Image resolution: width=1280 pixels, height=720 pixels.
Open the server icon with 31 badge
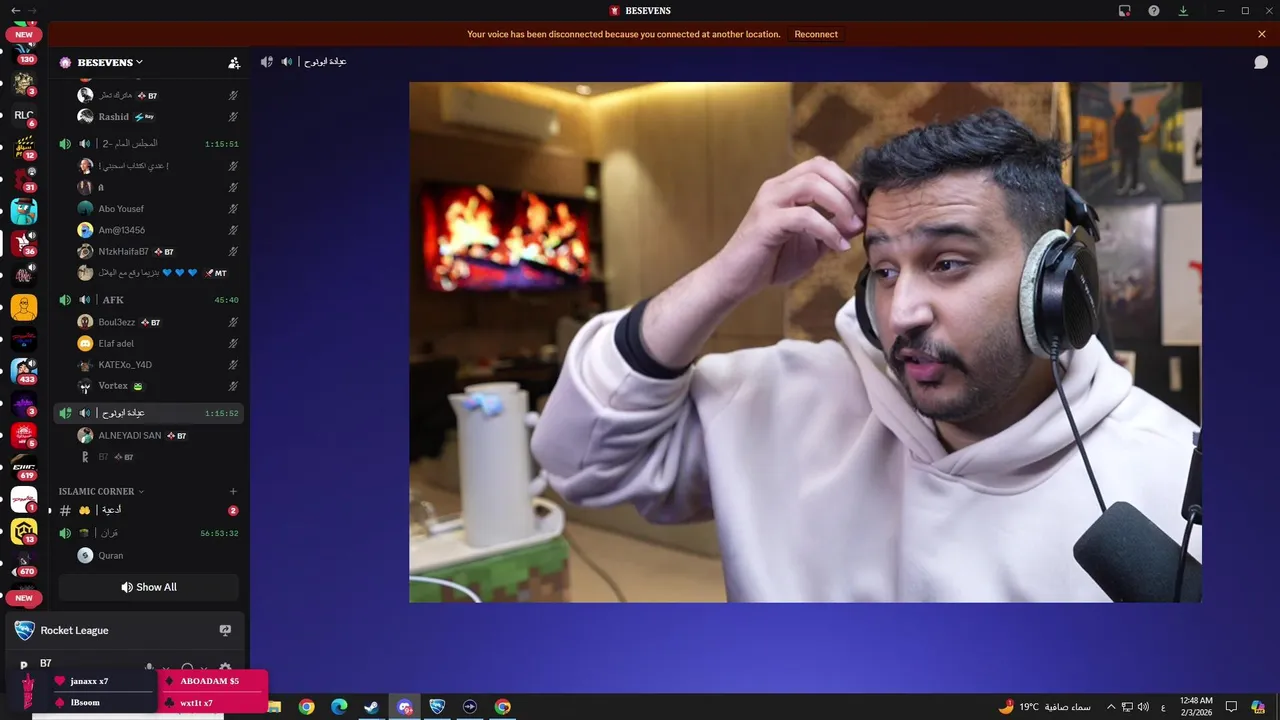point(23,179)
